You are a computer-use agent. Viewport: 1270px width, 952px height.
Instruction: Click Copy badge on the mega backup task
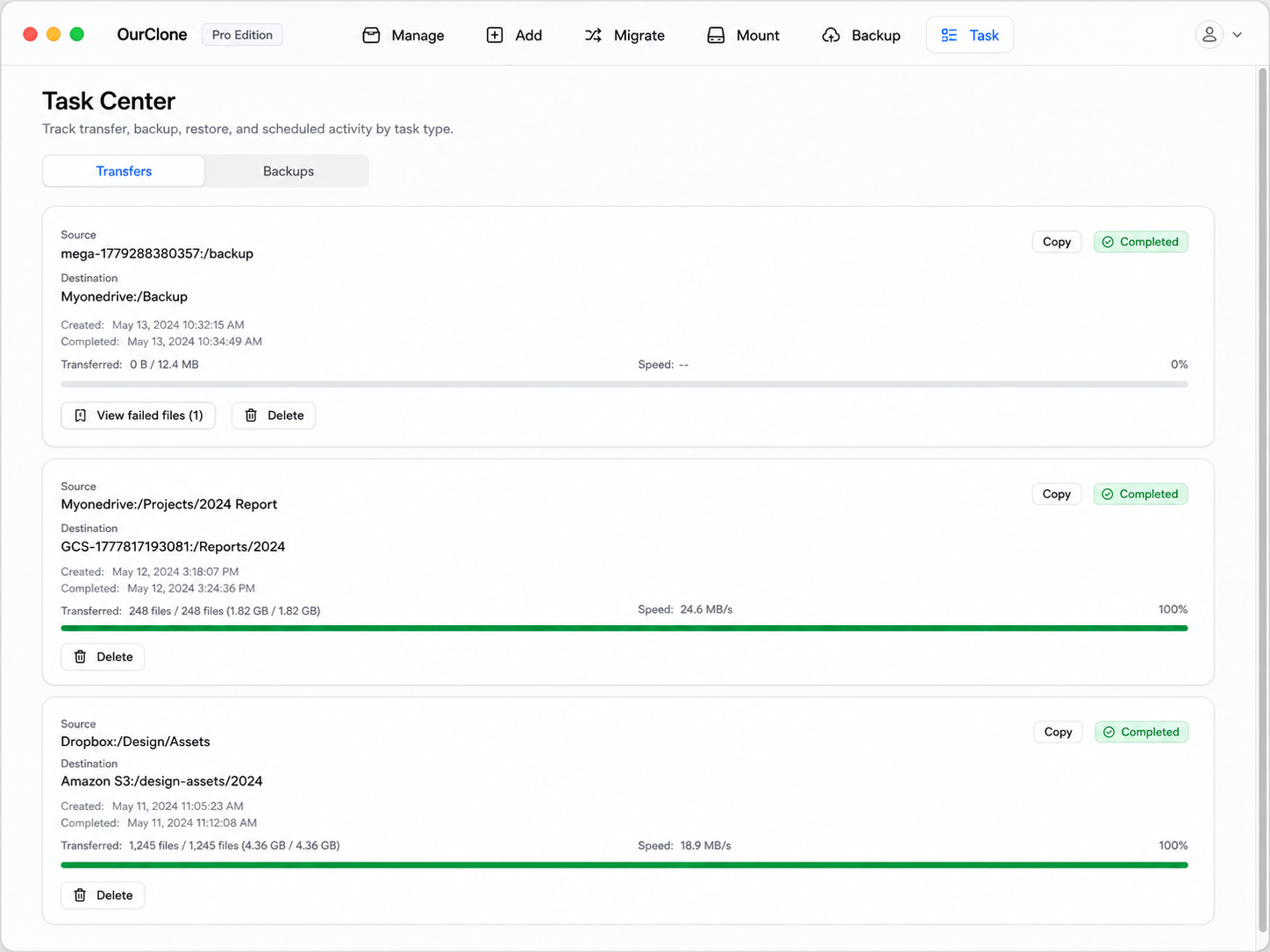pos(1057,242)
